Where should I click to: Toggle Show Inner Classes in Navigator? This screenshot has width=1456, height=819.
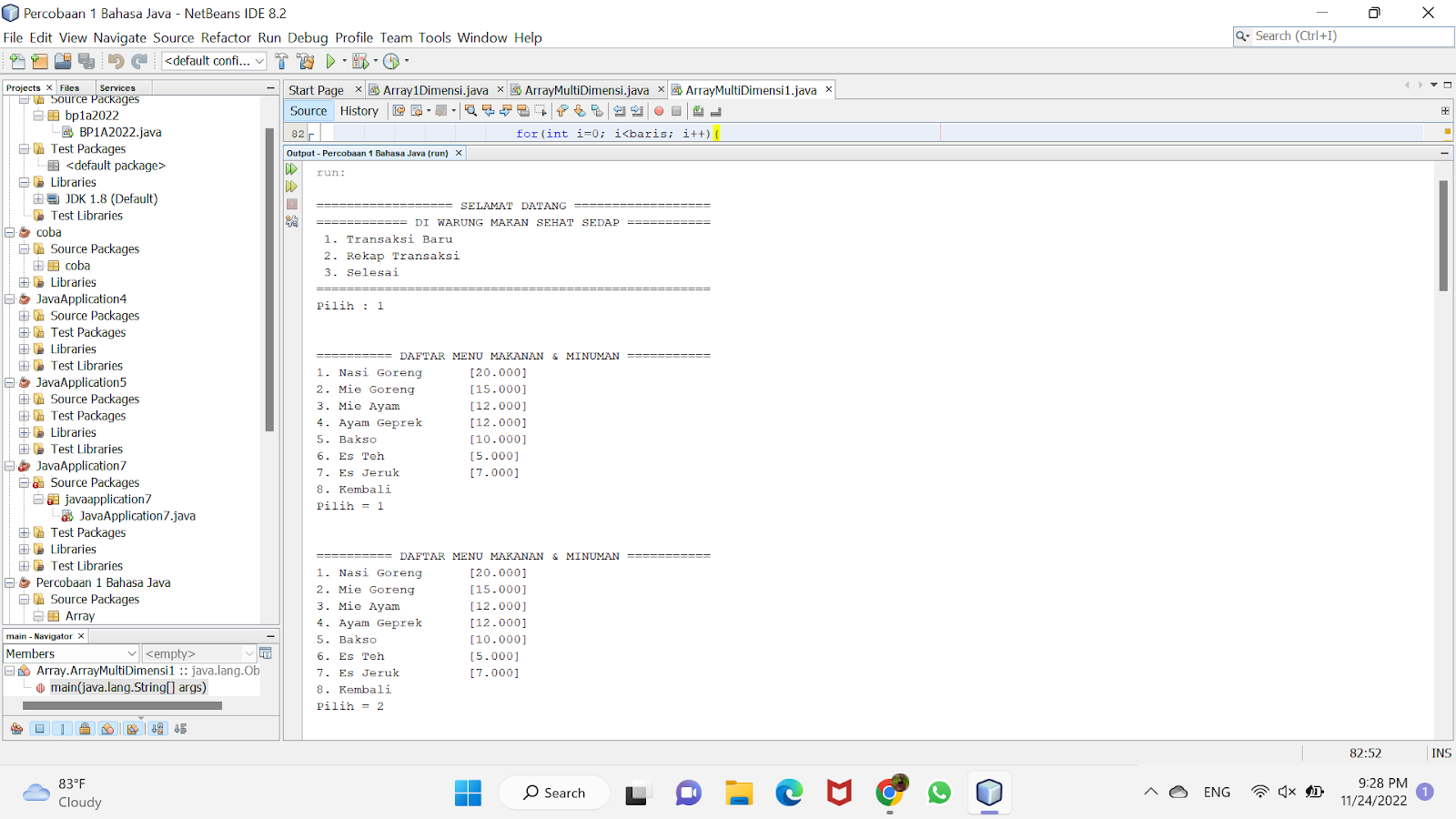[108, 729]
